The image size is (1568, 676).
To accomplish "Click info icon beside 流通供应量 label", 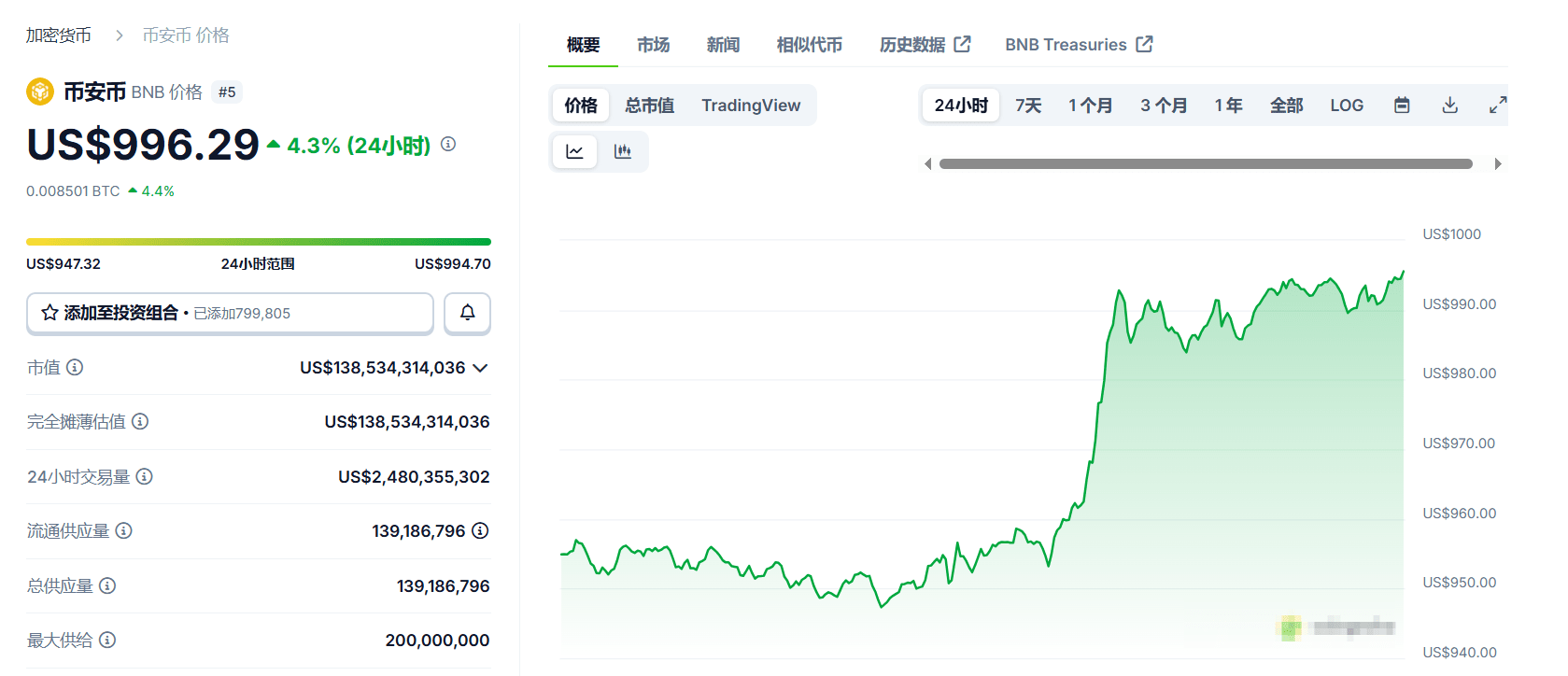I will coord(123,530).
